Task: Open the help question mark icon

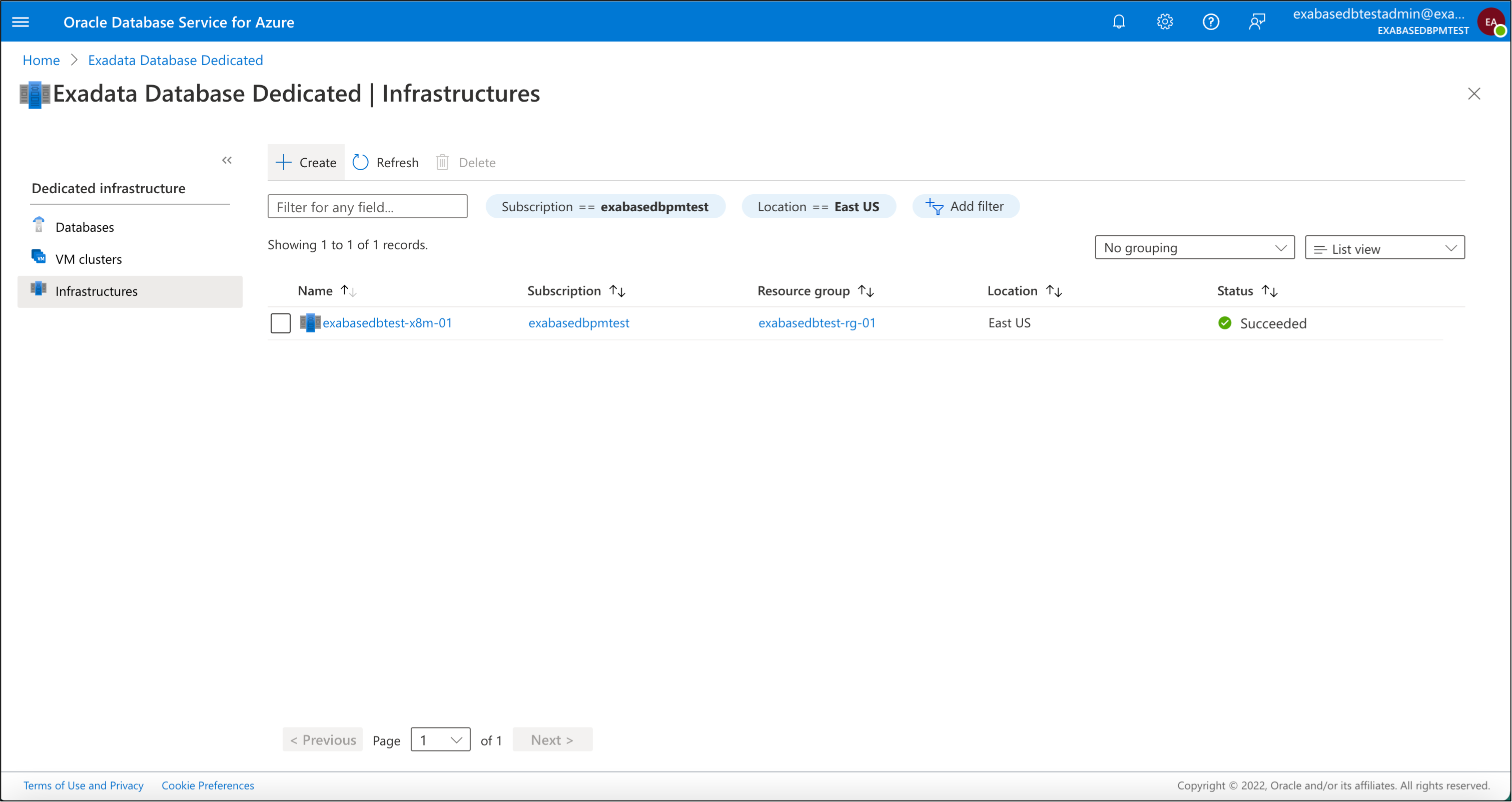Action: click(1210, 23)
